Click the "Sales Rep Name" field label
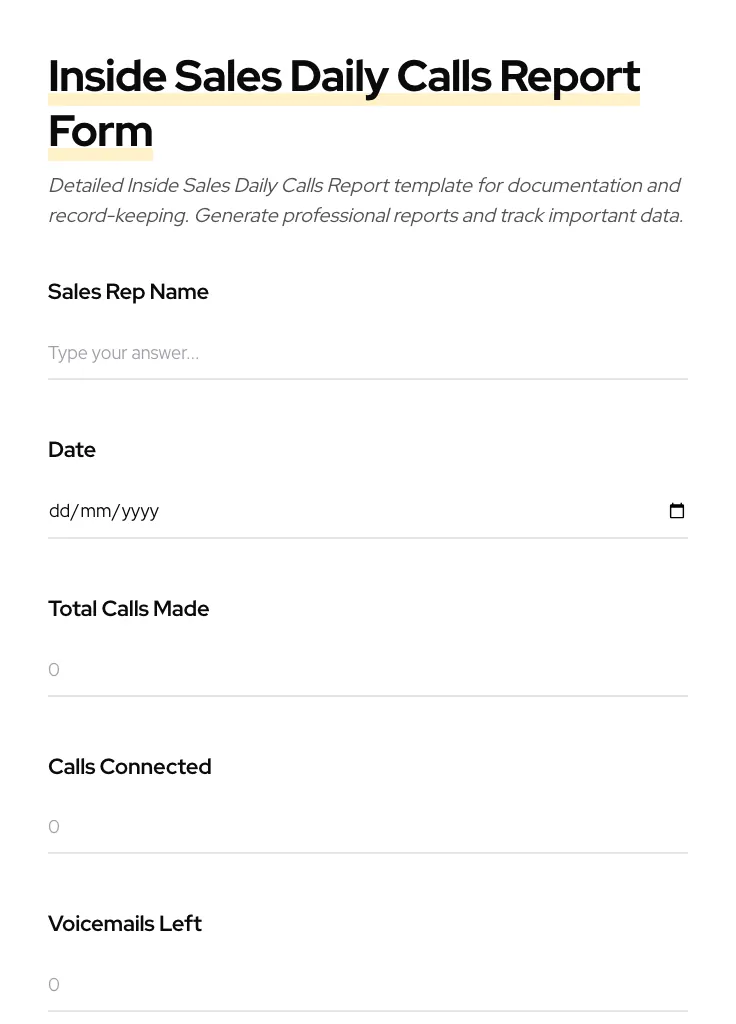This screenshot has width=736, height=1024. [128, 292]
